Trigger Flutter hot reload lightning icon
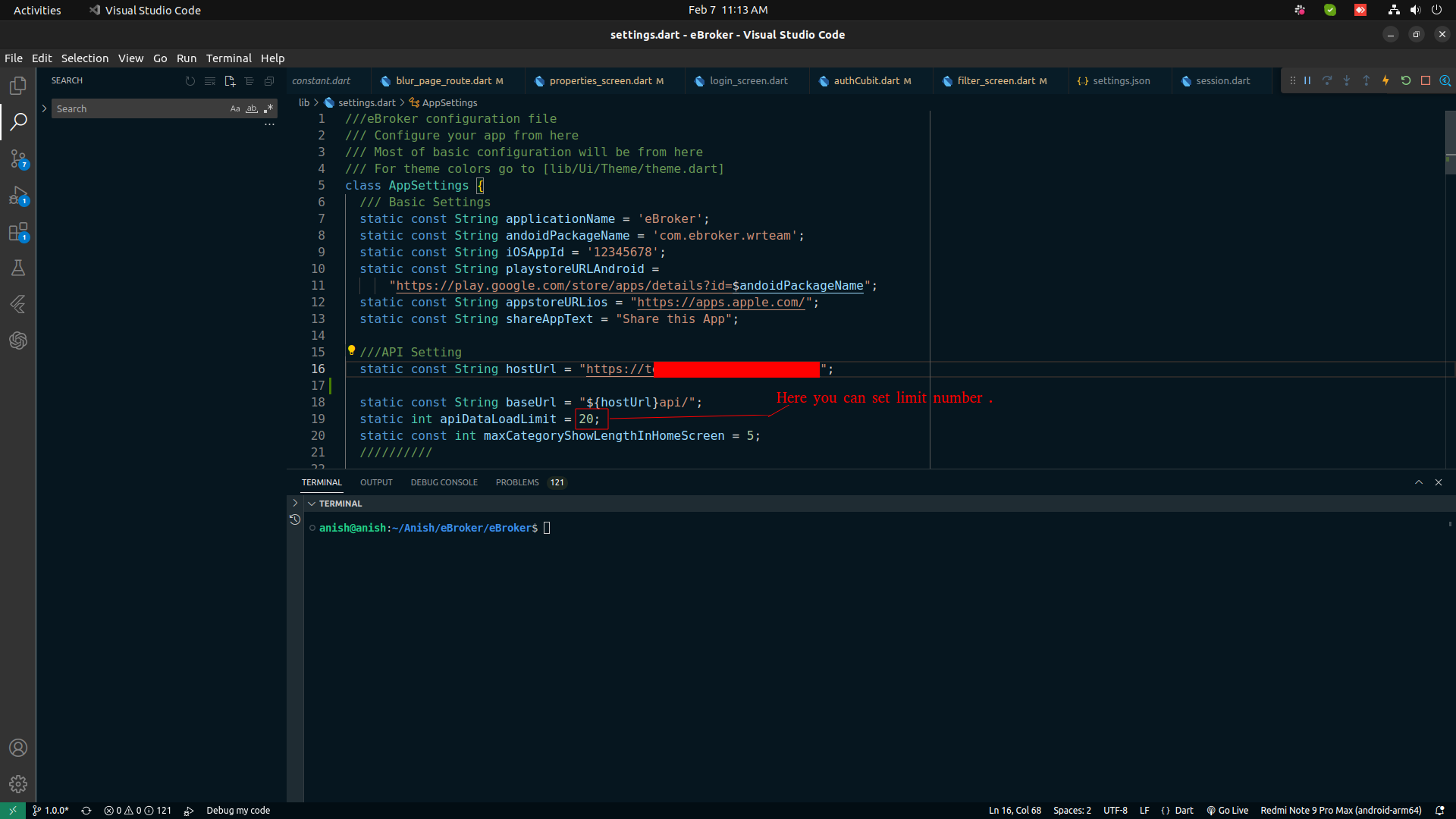The image size is (1456, 819). [x=1386, y=80]
